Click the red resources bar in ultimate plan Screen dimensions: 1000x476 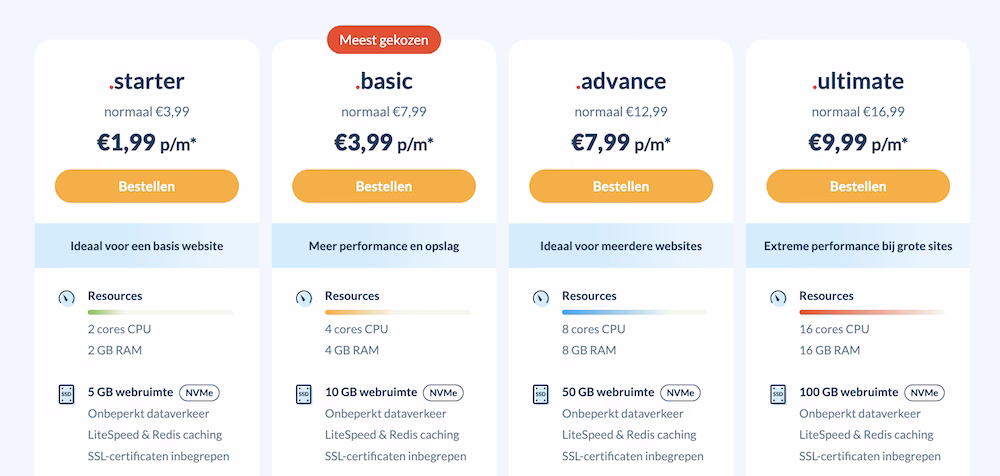[x=872, y=312]
